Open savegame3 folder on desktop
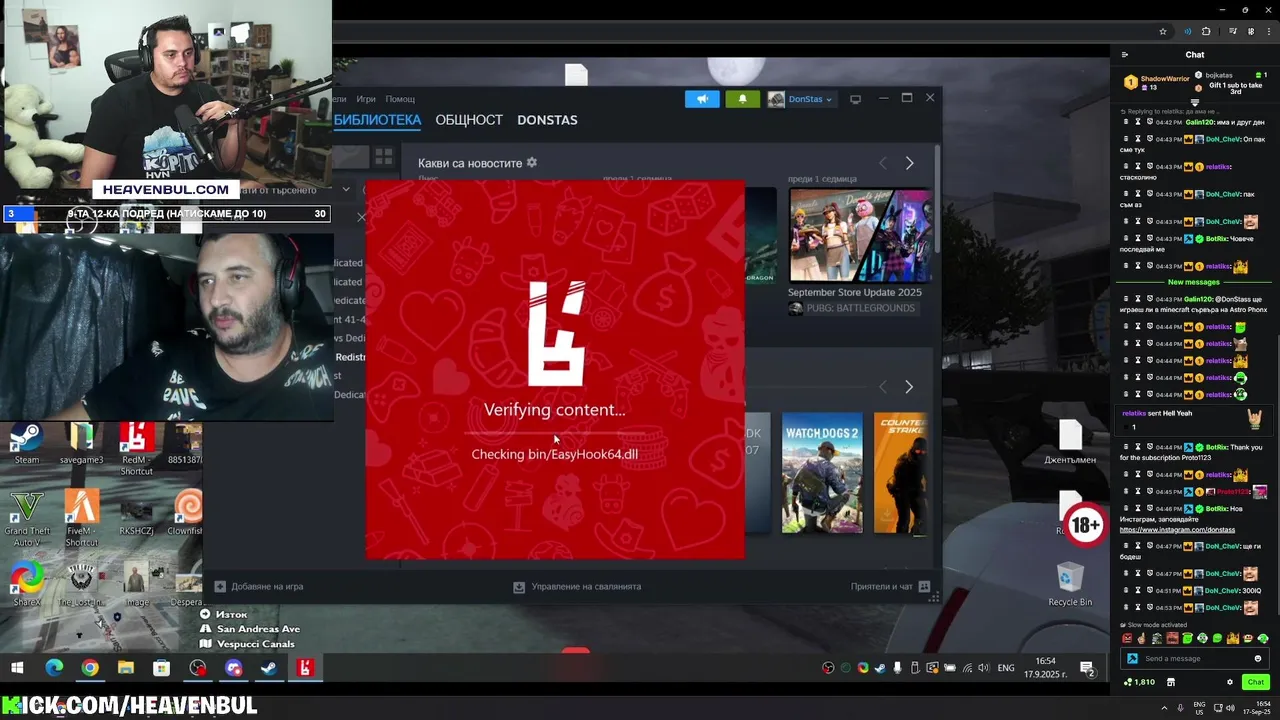Image resolution: width=1280 pixels, height=720 pixels. coord(81,444)
